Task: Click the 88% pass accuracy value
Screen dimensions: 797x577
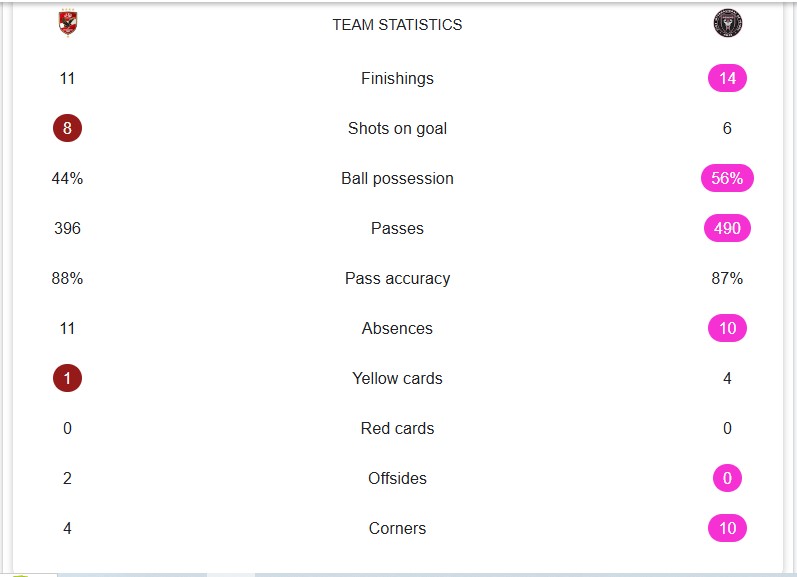Action: coord(67,278)
